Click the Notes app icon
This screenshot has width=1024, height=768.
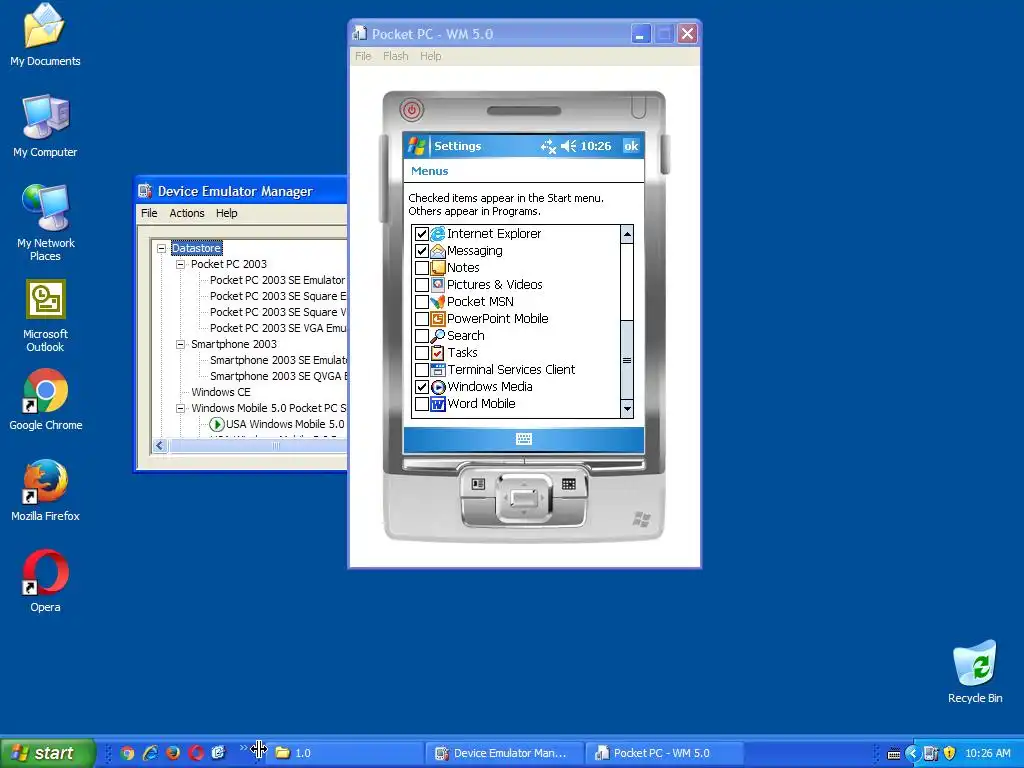[438, 268]
